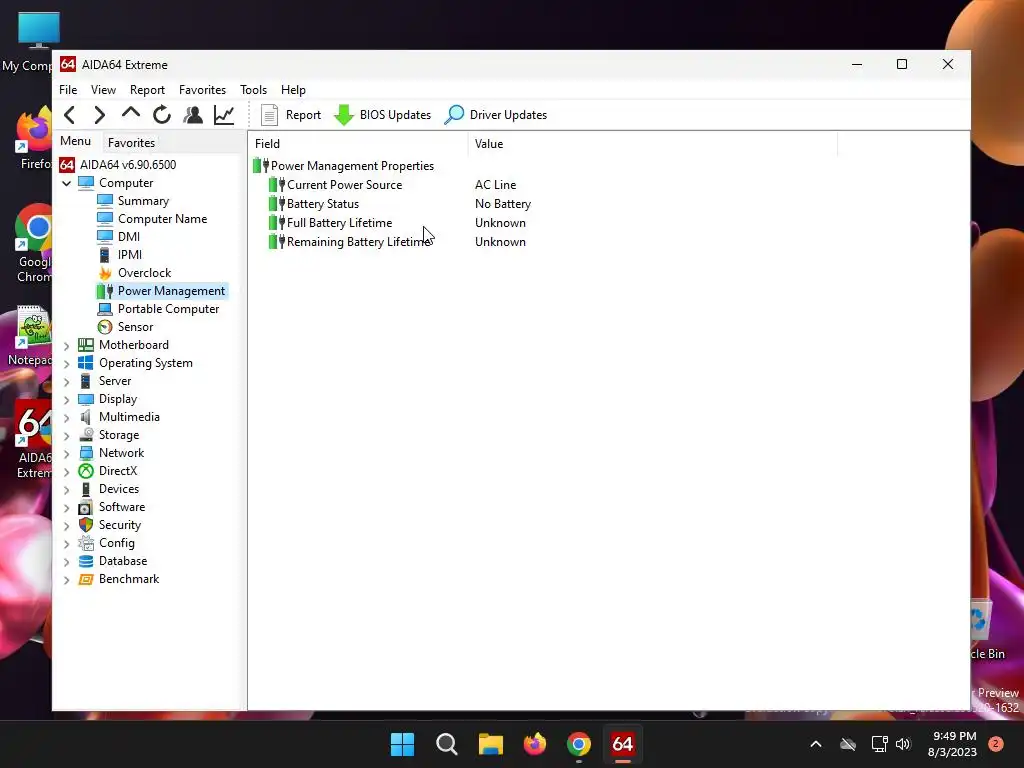Expand the Security tree node

click(x=67, y=526)
